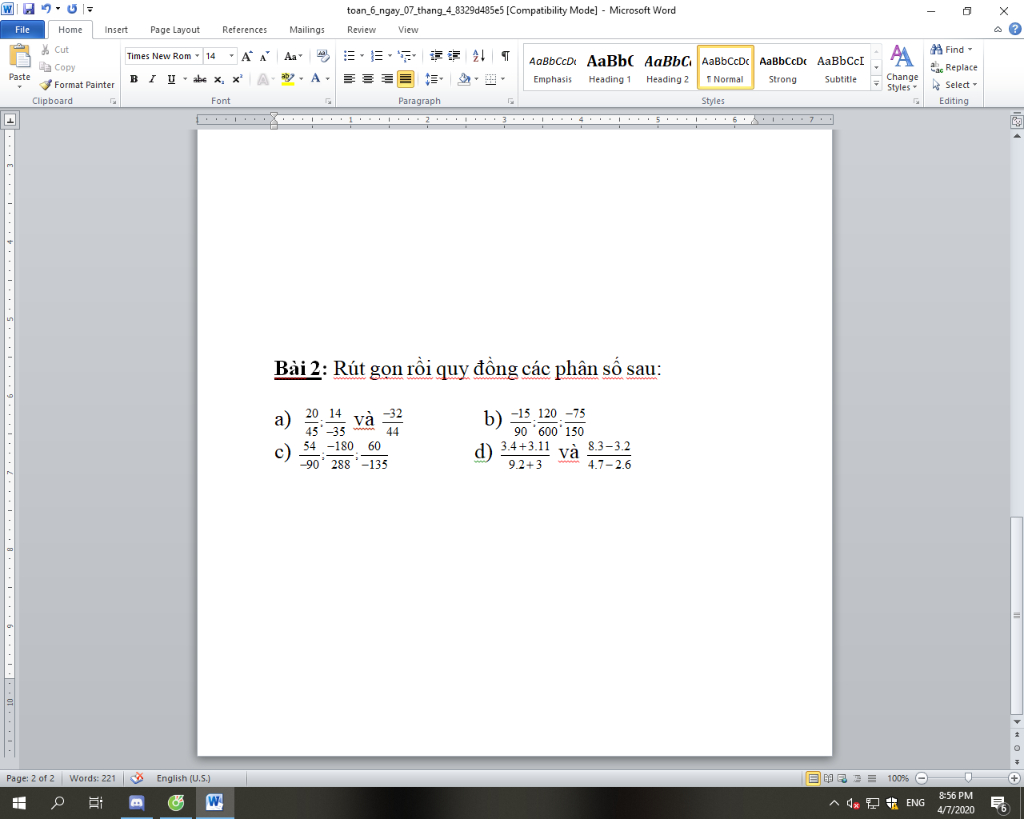
Task: Click the Redo icon in quick access toolbar
Action: pos(72,9)
